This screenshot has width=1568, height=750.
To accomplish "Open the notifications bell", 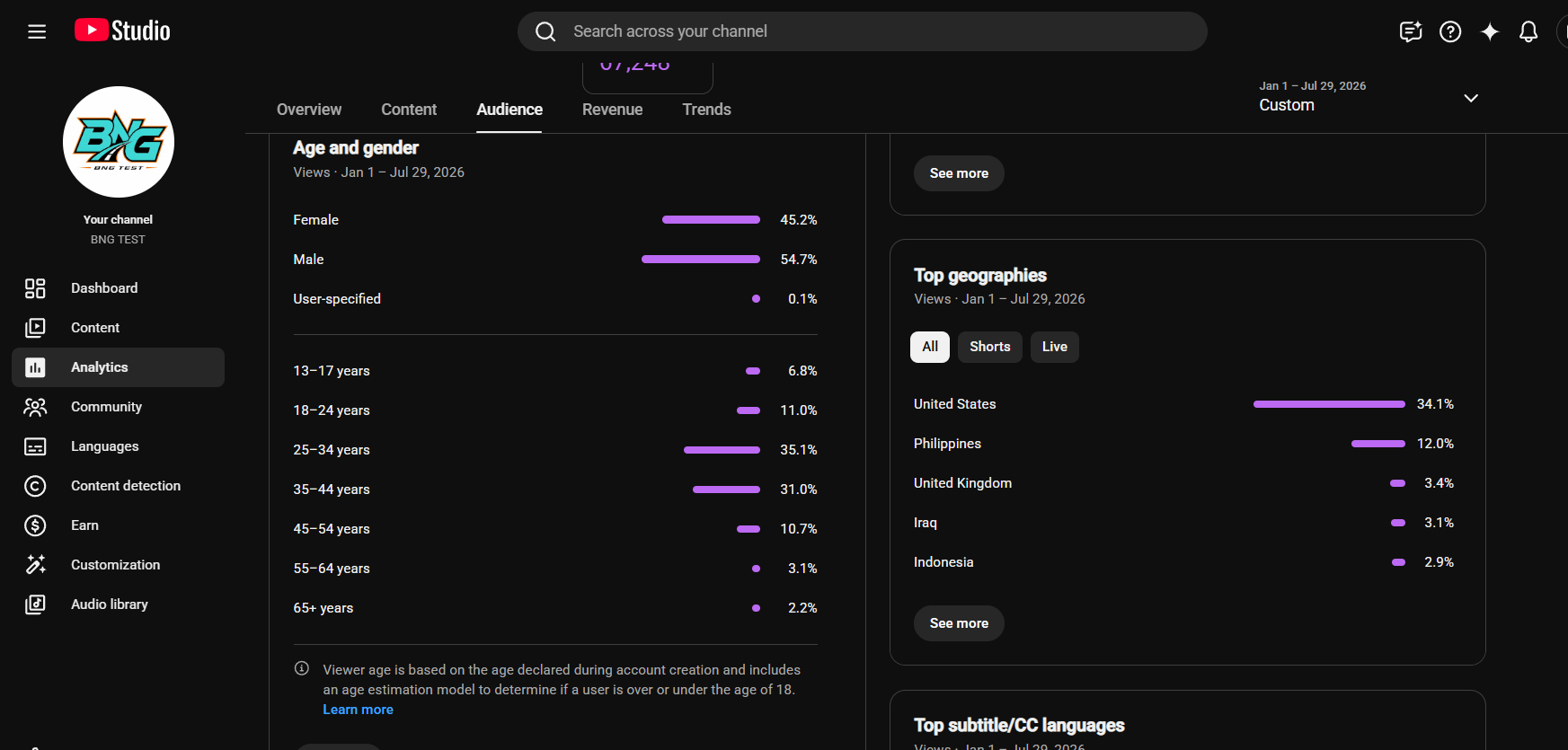I will click(1528, 31).
